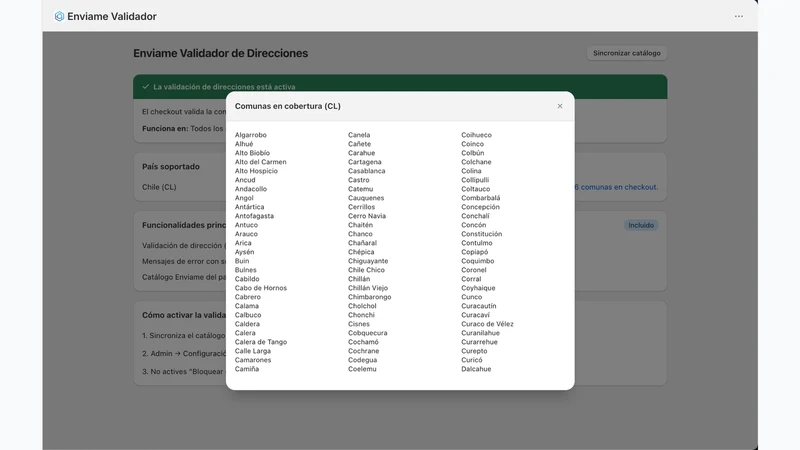The height and width of the screenshot is (450, 800).
Task: Click Cañete in the list
Action: tap(359, 144)
